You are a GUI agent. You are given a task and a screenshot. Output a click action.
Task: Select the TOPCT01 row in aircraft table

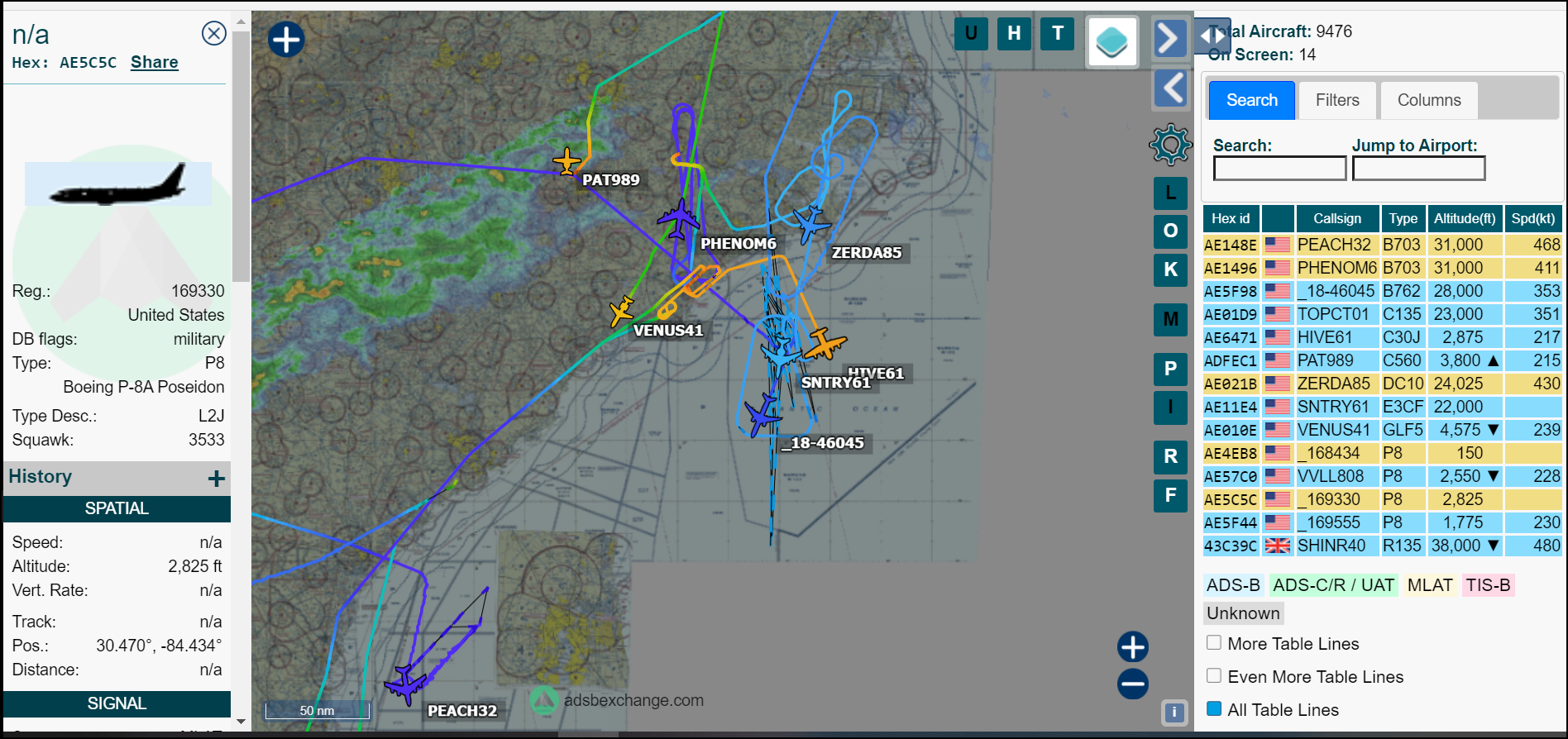tap(1382, 314)
